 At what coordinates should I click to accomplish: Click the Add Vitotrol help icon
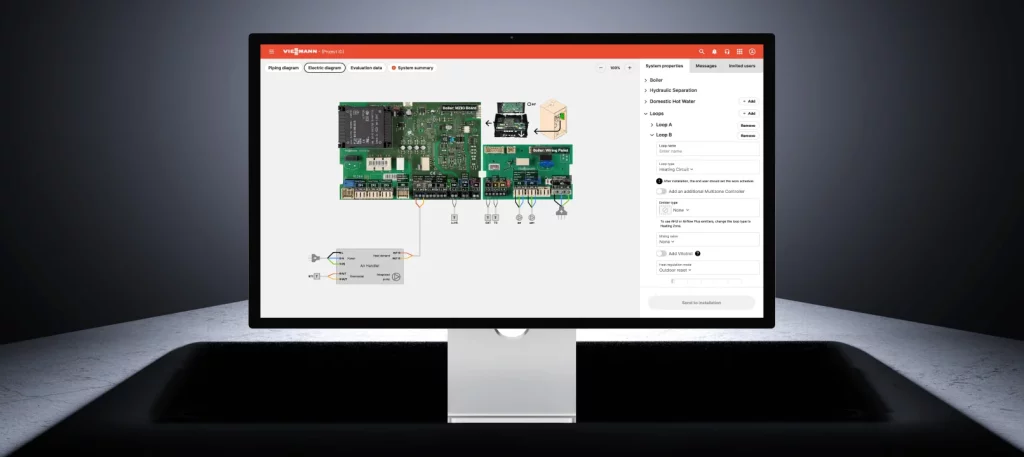[x=698, y=254]
